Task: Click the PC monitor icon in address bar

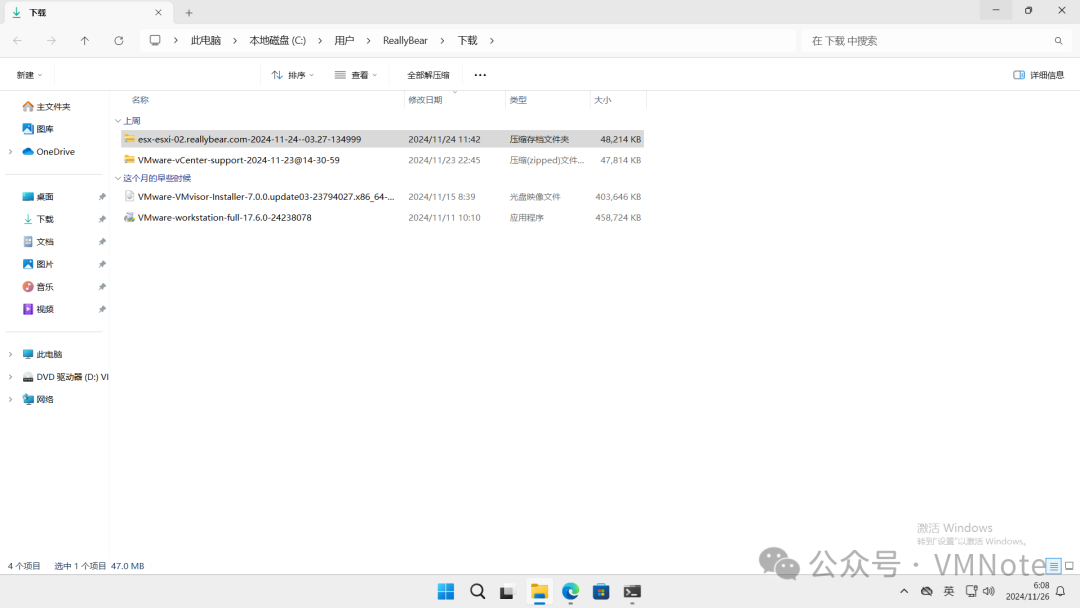Action: 155,41
